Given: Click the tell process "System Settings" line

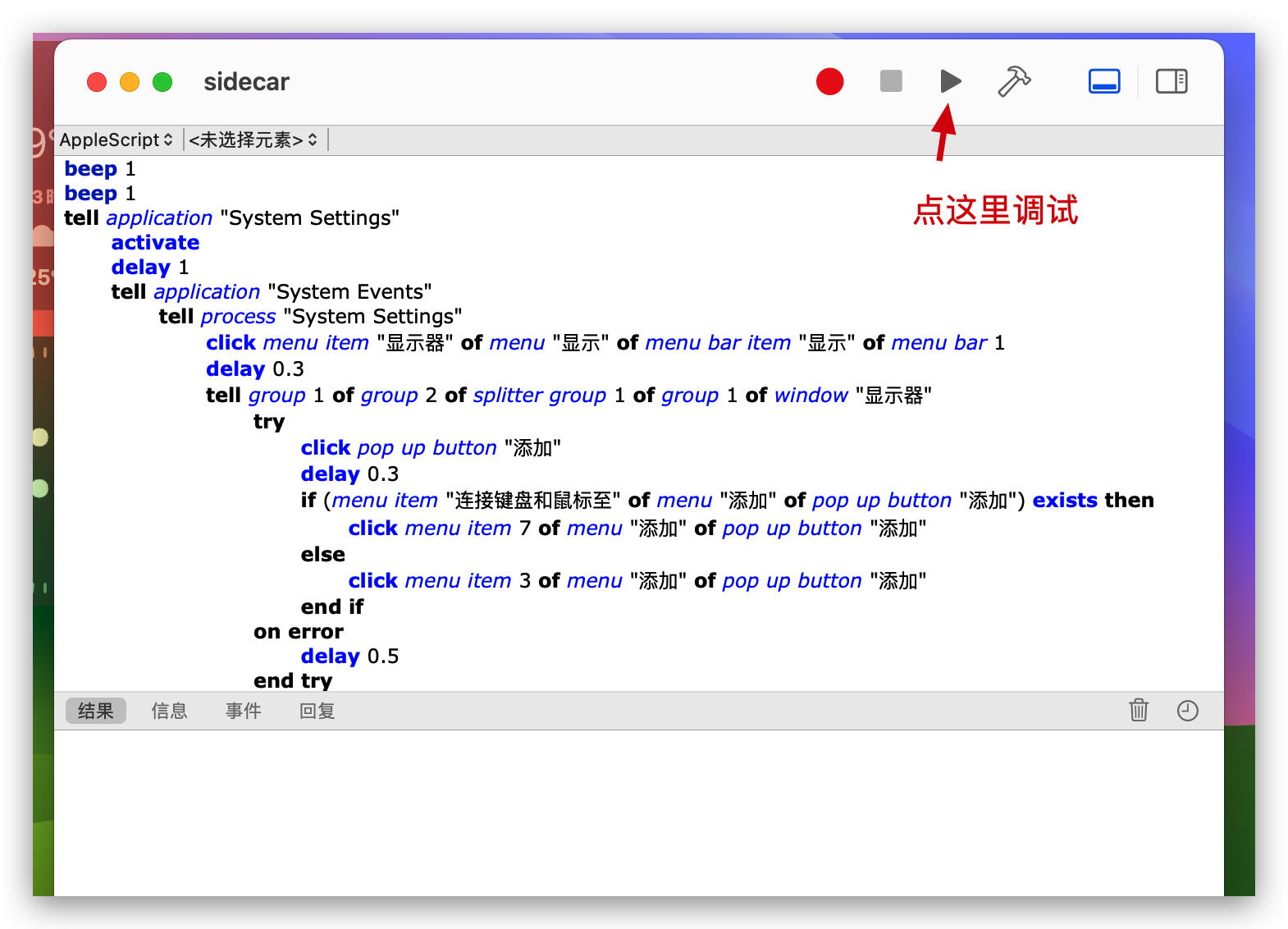Looking at the screenshot, I should [x=311, y=317].
